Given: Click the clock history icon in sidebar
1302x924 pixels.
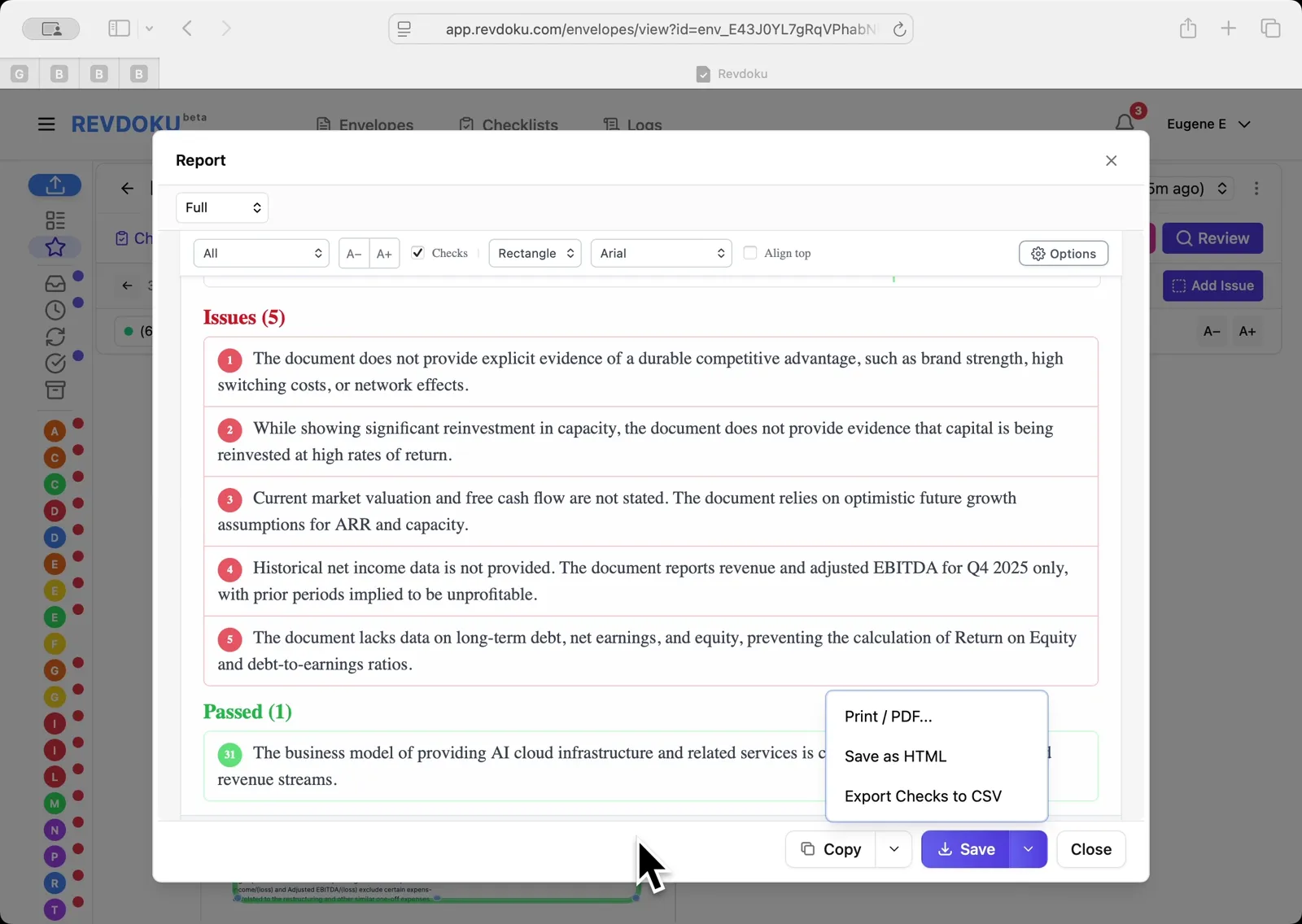Looking at the screenshot, I should (x=55, y=310).
